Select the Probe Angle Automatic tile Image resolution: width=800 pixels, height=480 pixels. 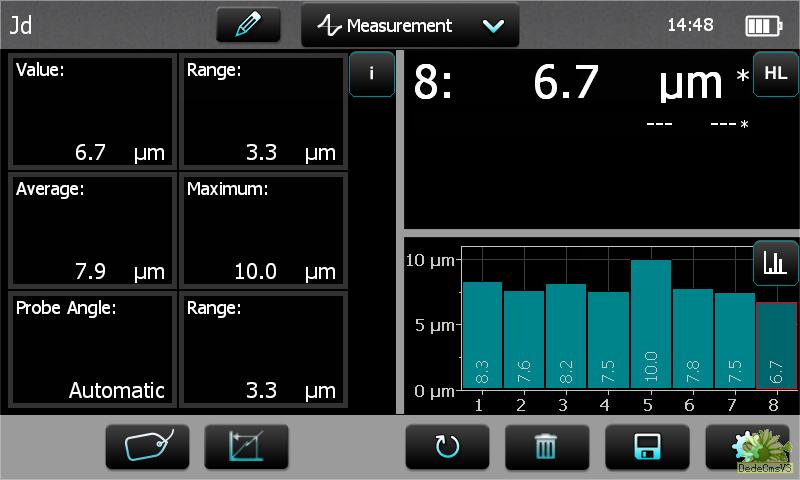[x=91, y=349]
